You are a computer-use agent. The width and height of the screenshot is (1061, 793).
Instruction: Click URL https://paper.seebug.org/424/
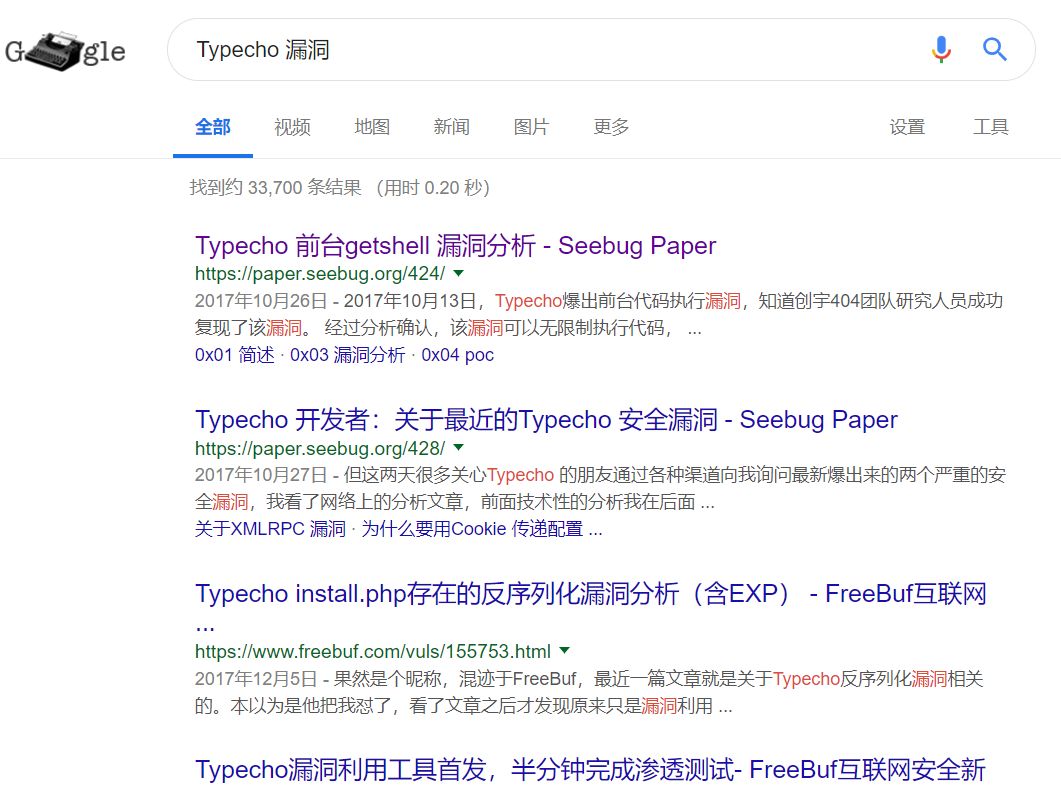(320, 273)
